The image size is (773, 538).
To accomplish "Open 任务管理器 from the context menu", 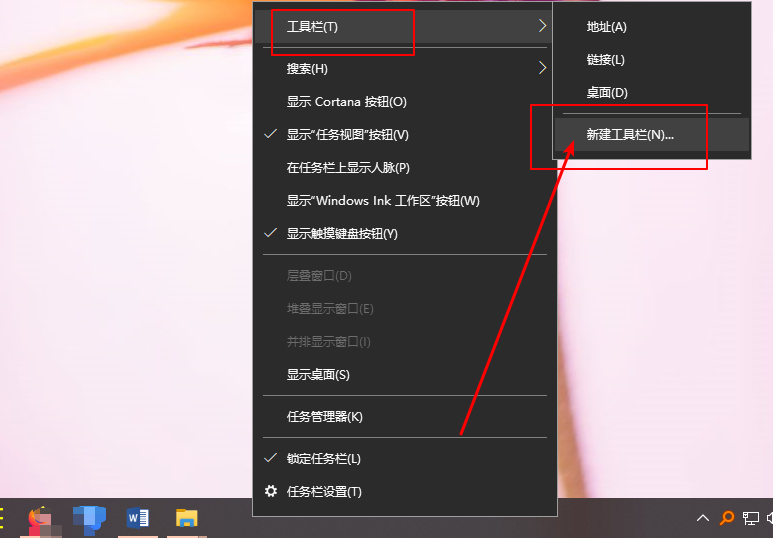I will [324, 417].
